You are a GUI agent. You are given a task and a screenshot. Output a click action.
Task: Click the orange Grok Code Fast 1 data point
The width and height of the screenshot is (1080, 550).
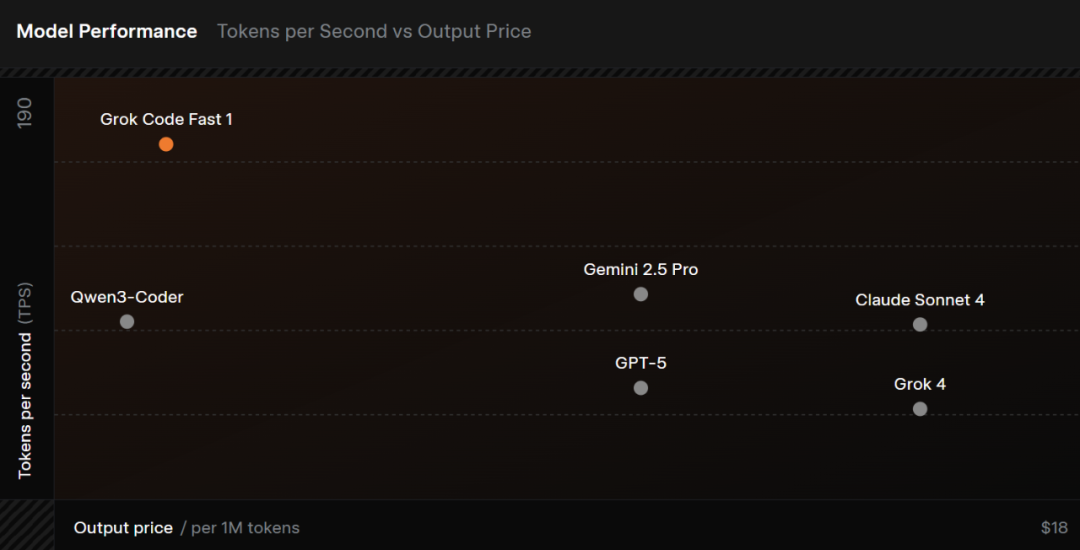[x=166, y=144]
